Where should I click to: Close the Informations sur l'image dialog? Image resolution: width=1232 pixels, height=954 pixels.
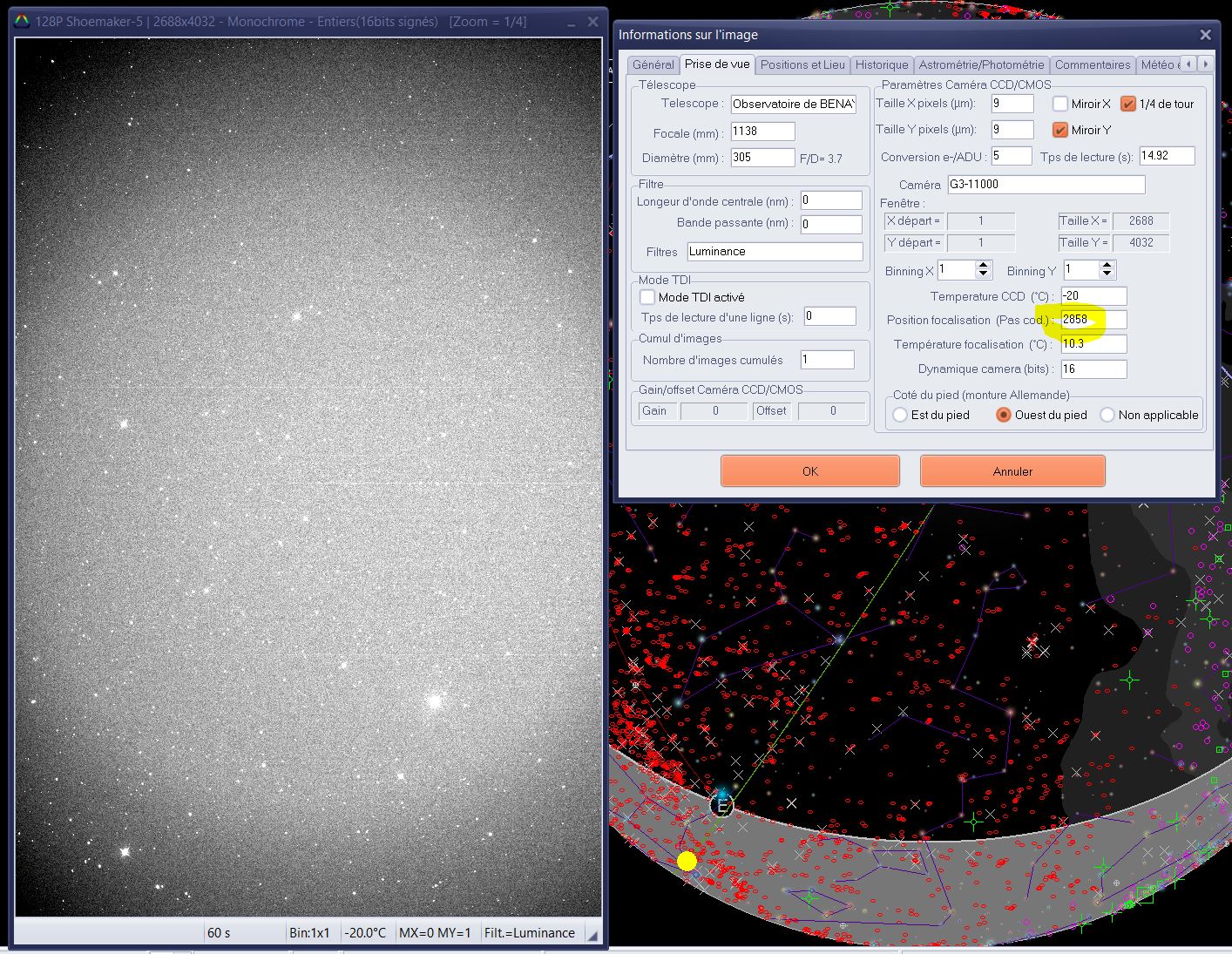click(x=1205, y=35)
